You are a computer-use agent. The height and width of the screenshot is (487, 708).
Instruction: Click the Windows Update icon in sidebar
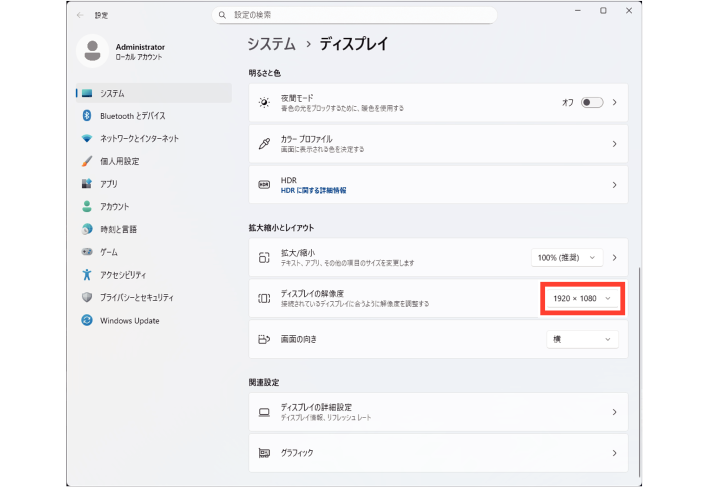point(88,321)
